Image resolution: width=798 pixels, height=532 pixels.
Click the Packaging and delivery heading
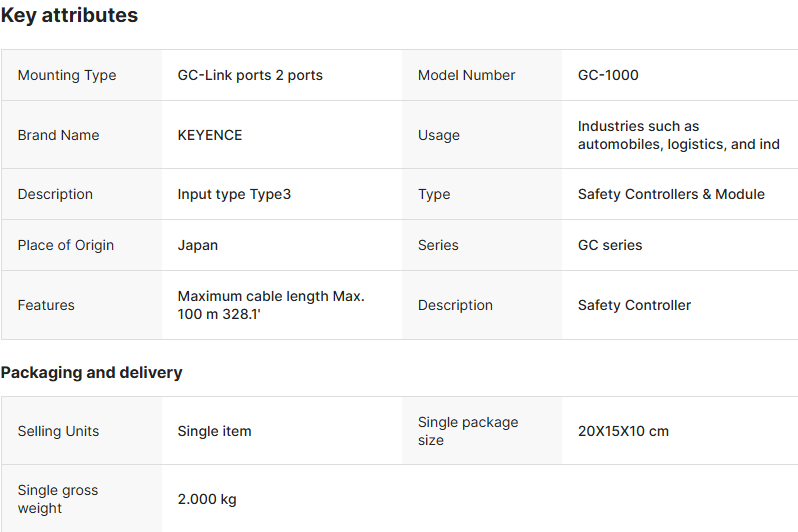point(91,372)
